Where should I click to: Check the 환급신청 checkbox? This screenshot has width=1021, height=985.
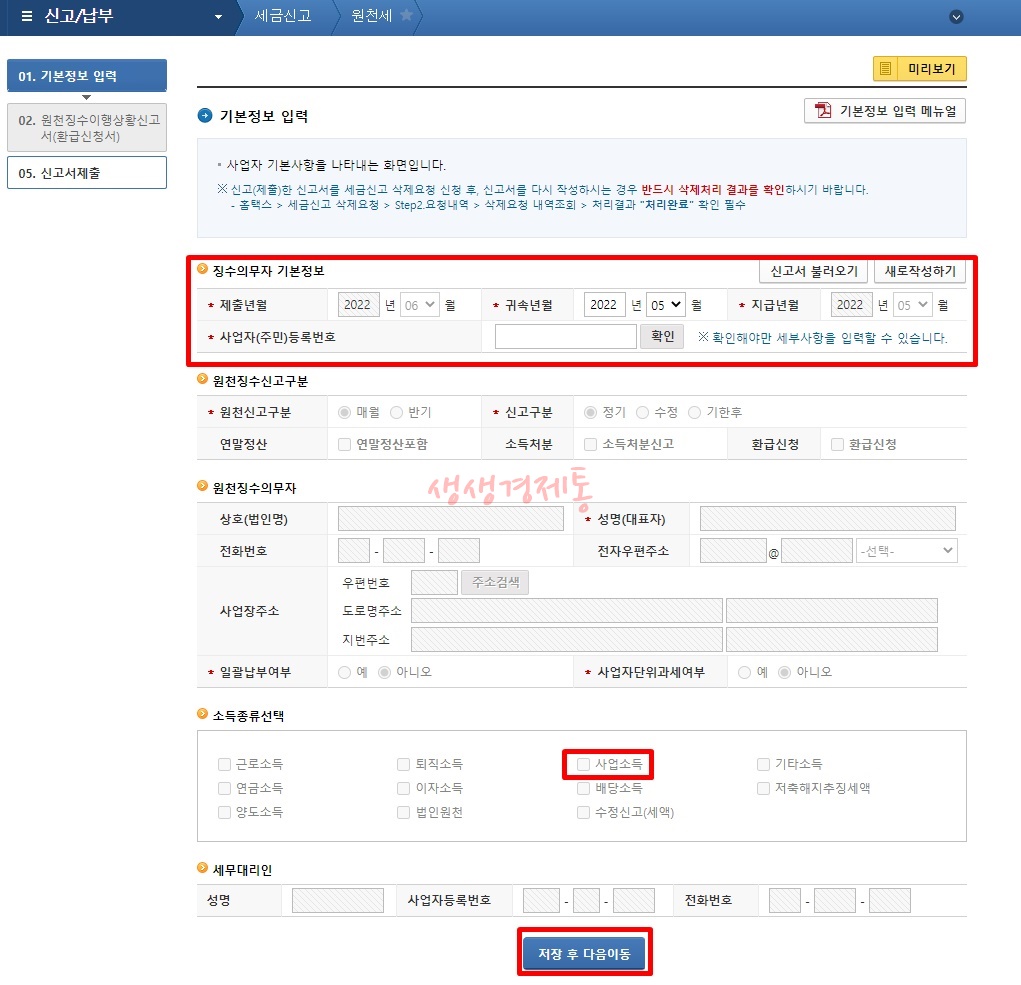(837, 443)
